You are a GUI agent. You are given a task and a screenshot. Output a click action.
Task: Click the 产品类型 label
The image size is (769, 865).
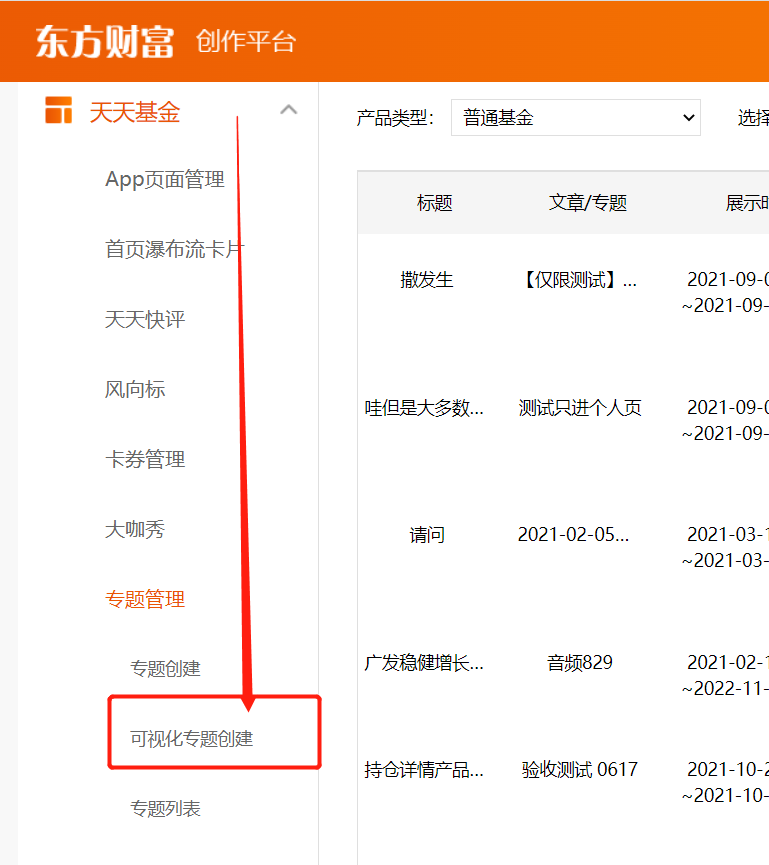coord(395,118)
